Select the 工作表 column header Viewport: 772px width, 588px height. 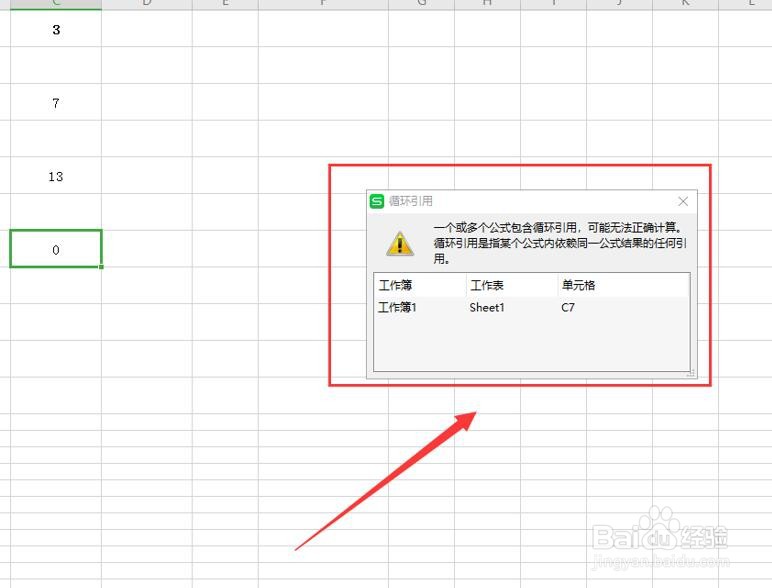[x=512, y=285]
